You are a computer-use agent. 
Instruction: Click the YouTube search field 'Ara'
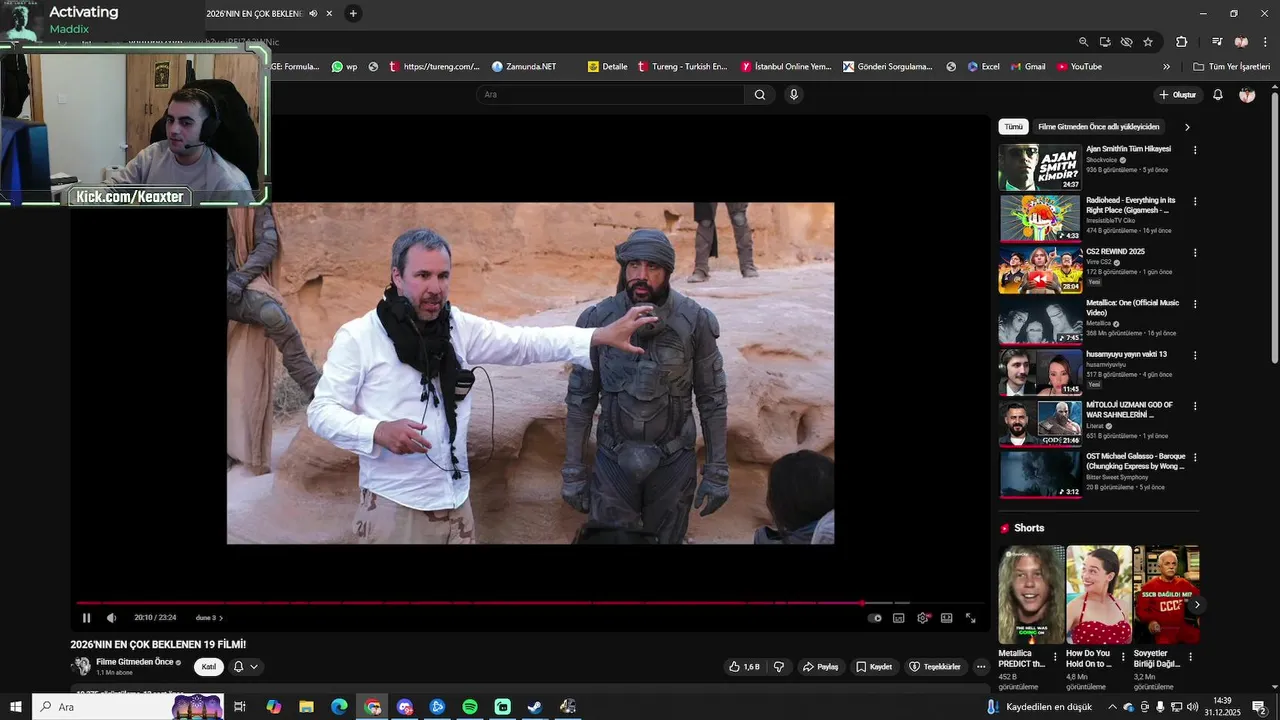610,95
